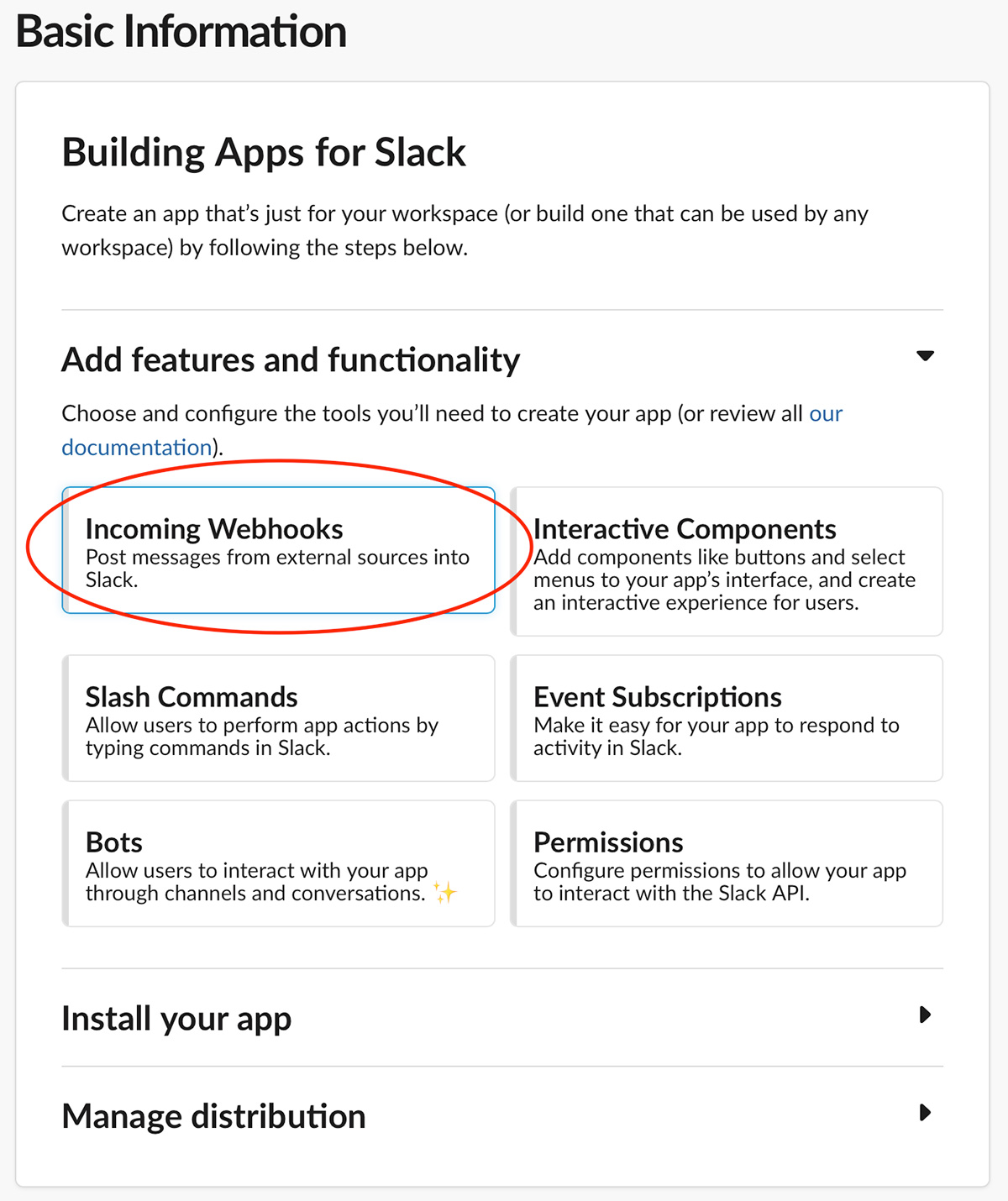Expand Manage distribution using its arrow

pos(925,1113)
